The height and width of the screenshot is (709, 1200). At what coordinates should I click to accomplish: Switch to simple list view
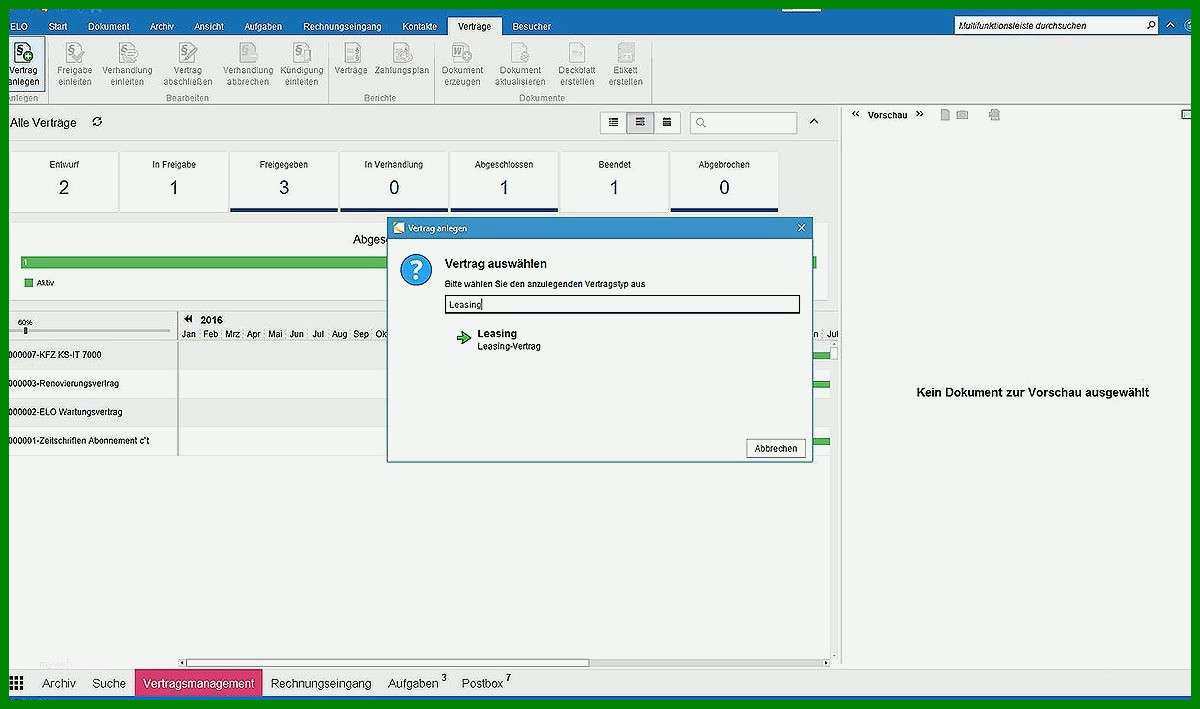coord(614,122)
